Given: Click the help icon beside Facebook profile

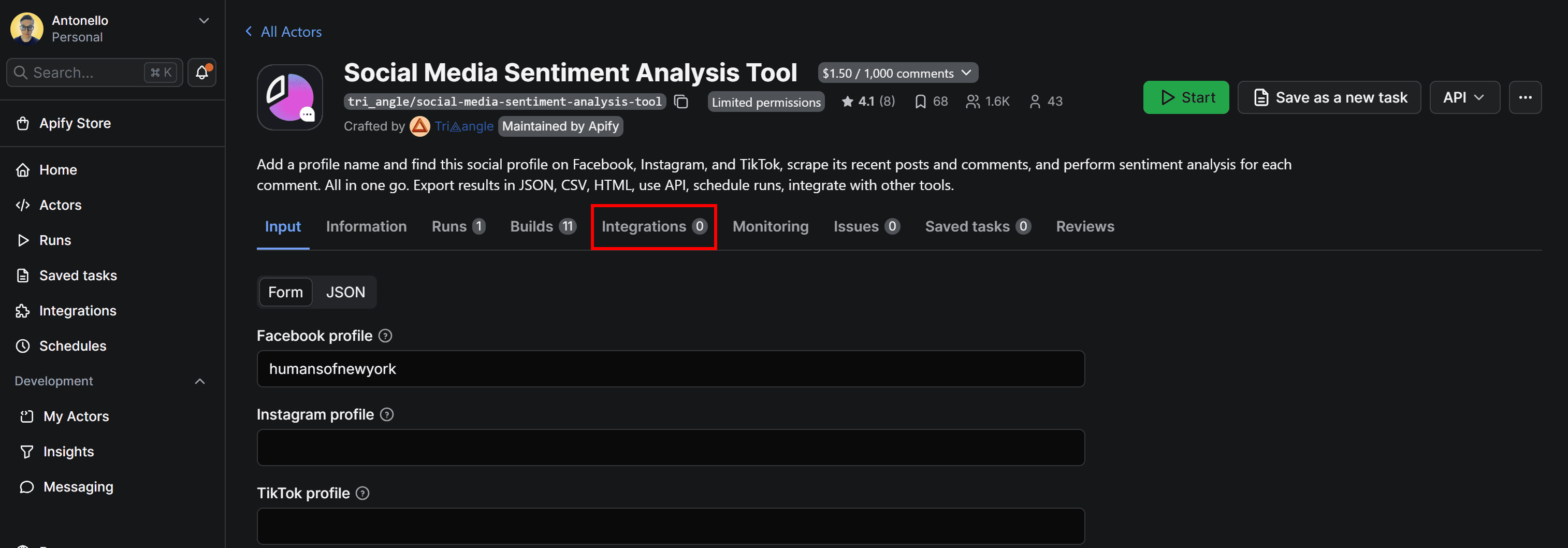Looking at the screenshot, I should 385,336.
